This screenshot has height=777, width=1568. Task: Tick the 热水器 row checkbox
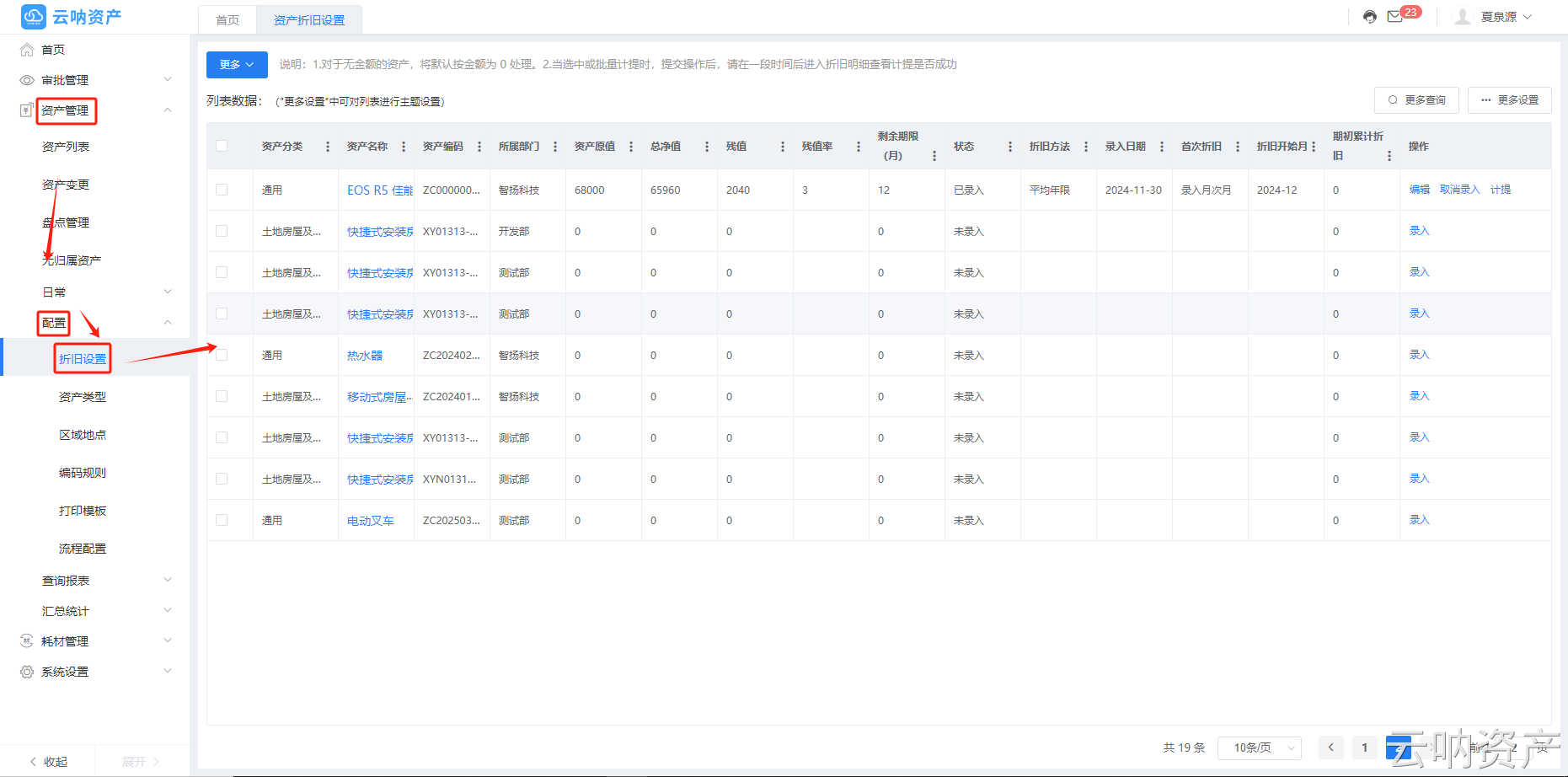tap(222, 355)
